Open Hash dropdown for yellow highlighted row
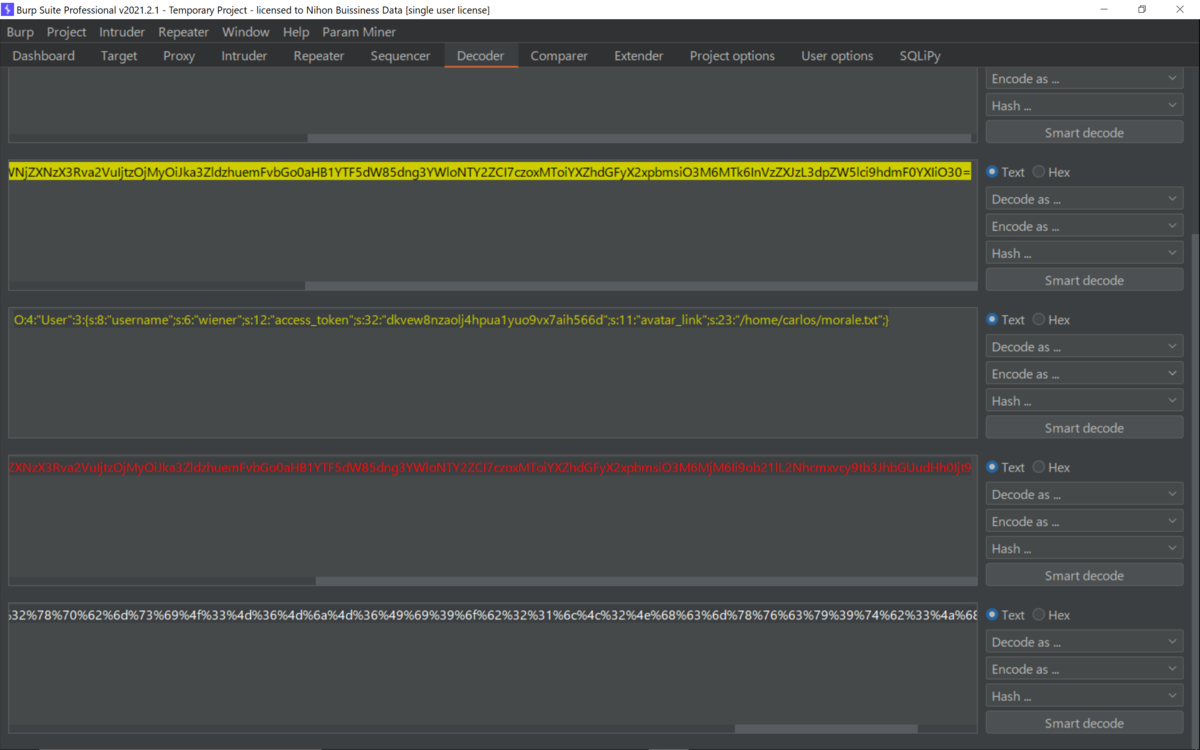The width and height of the screenshot is (1200, 750). tap(1084, 253)
